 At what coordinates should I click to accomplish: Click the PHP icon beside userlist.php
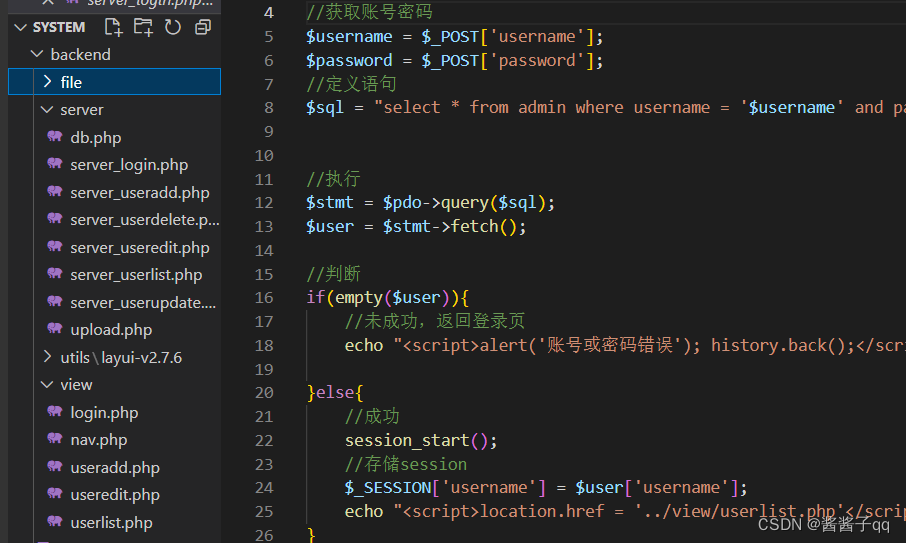[55, 522]
